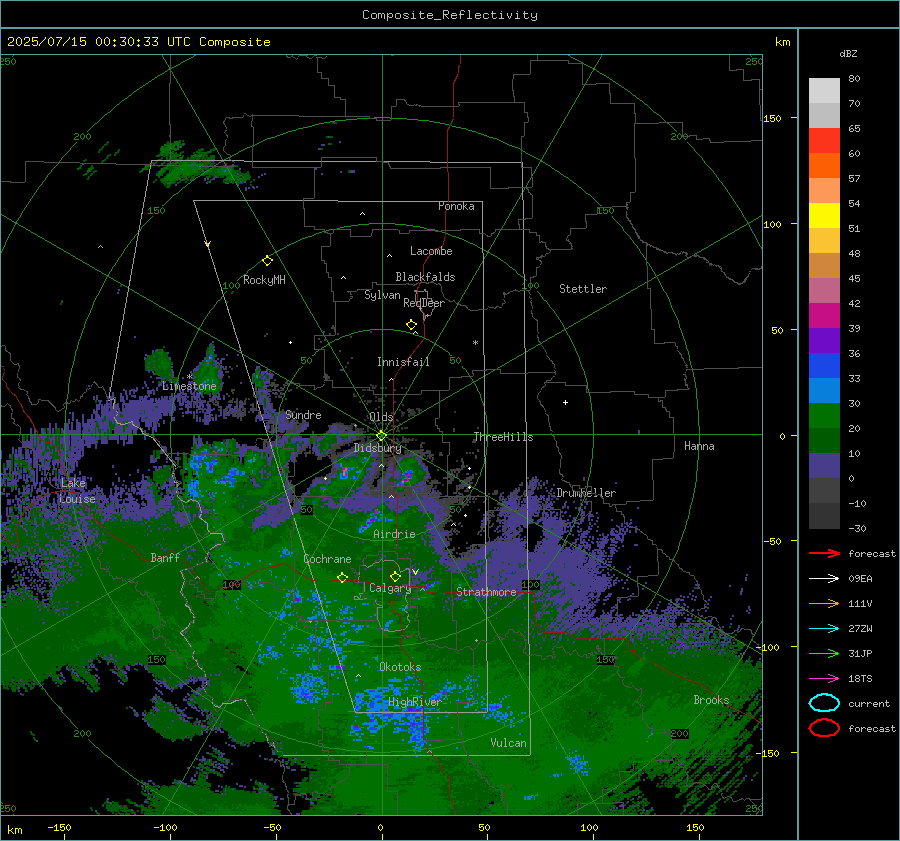This screenshot has width=900, height=841.
Task: Click the white plus marker near Hanna
Action: coord(565,402)
